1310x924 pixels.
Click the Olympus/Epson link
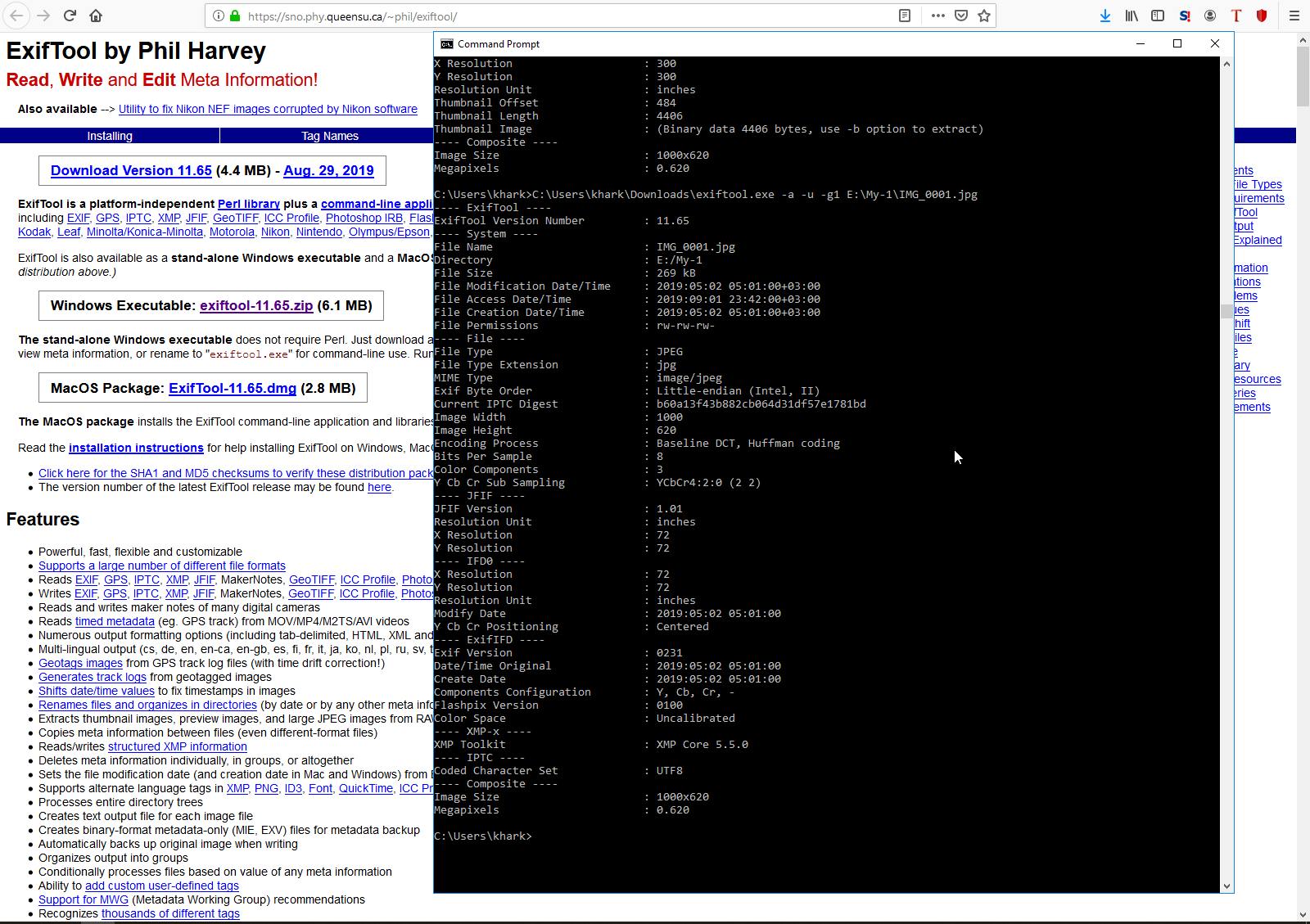click(x=389, y=232)
